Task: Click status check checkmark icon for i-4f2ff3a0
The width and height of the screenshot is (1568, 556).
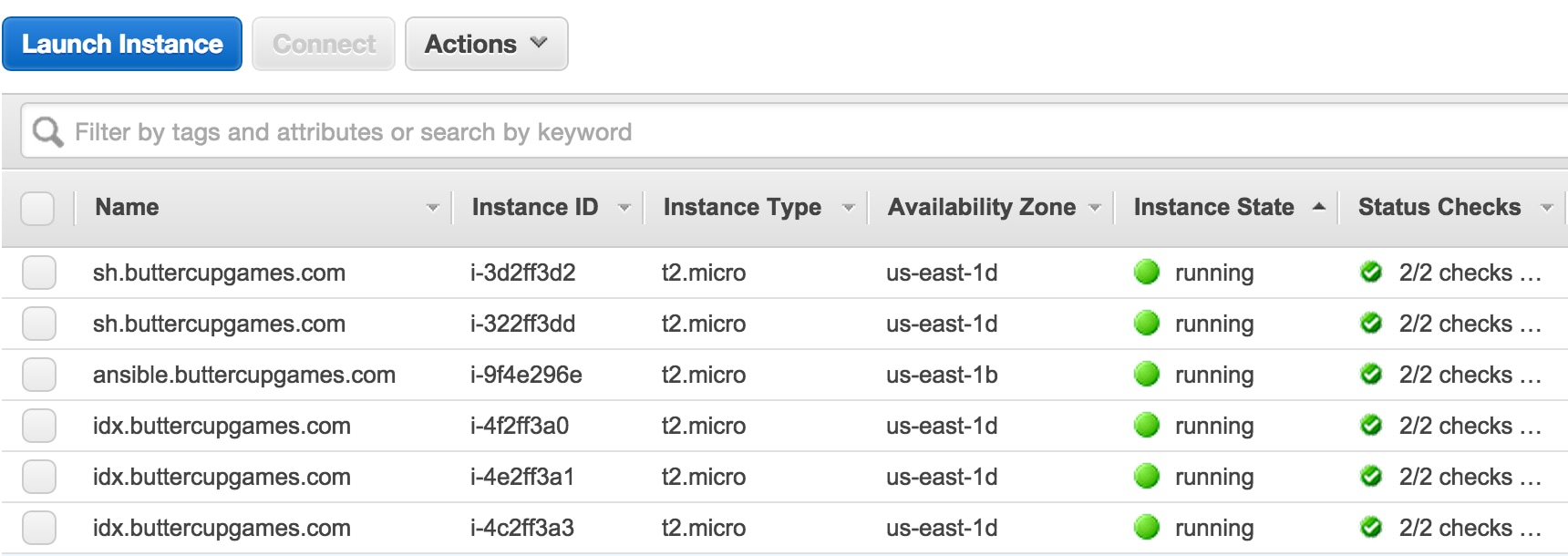Action: click(1370, 426)
